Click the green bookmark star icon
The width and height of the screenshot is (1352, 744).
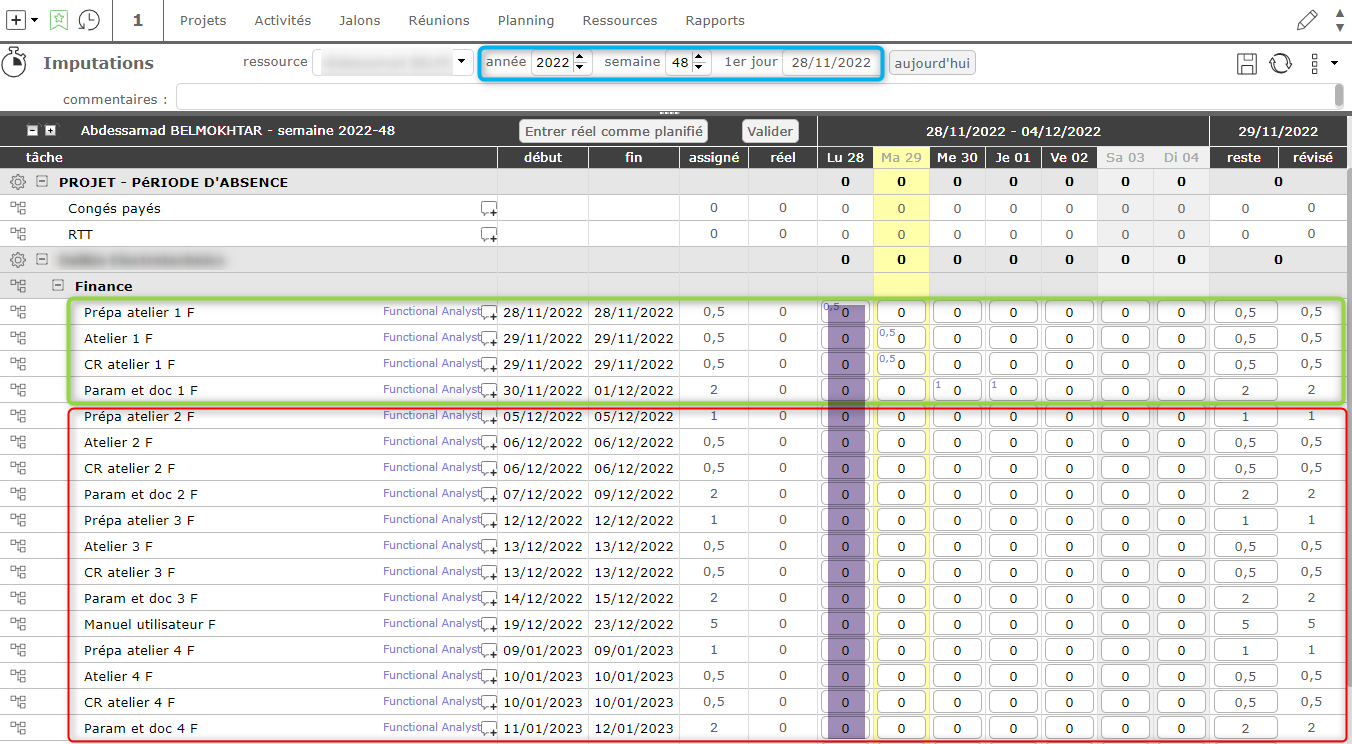[x=59, y=20]
